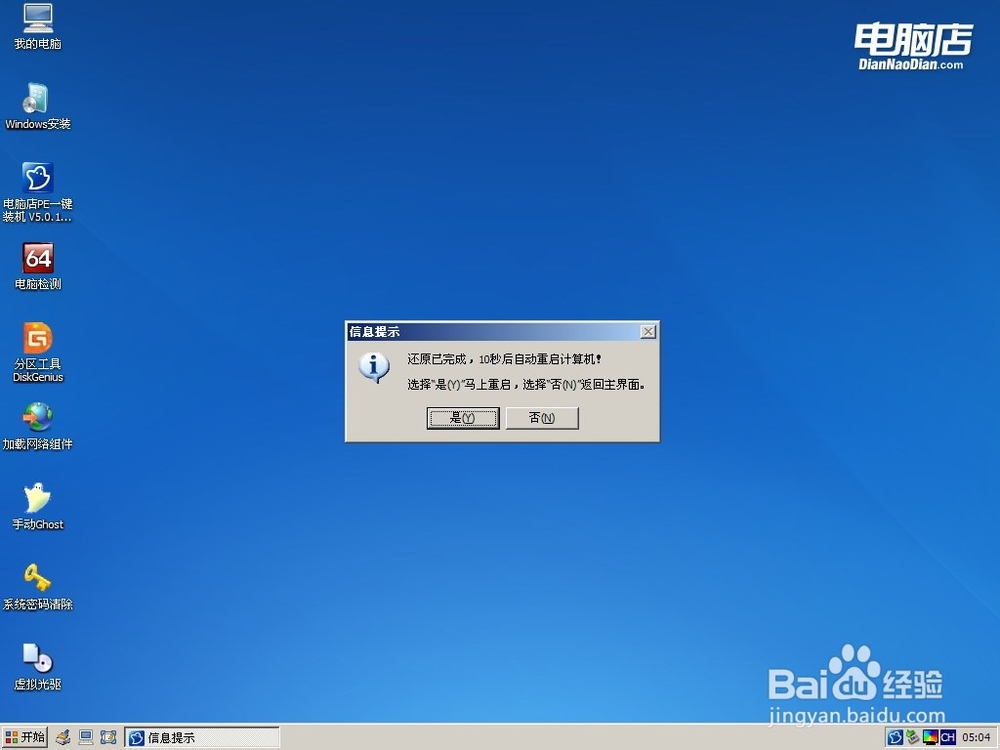The height and width of the screenshot is (750, 1000).
Task: Open 电脑店PE一键装机 desktop icon
Action: coord(38,192)
